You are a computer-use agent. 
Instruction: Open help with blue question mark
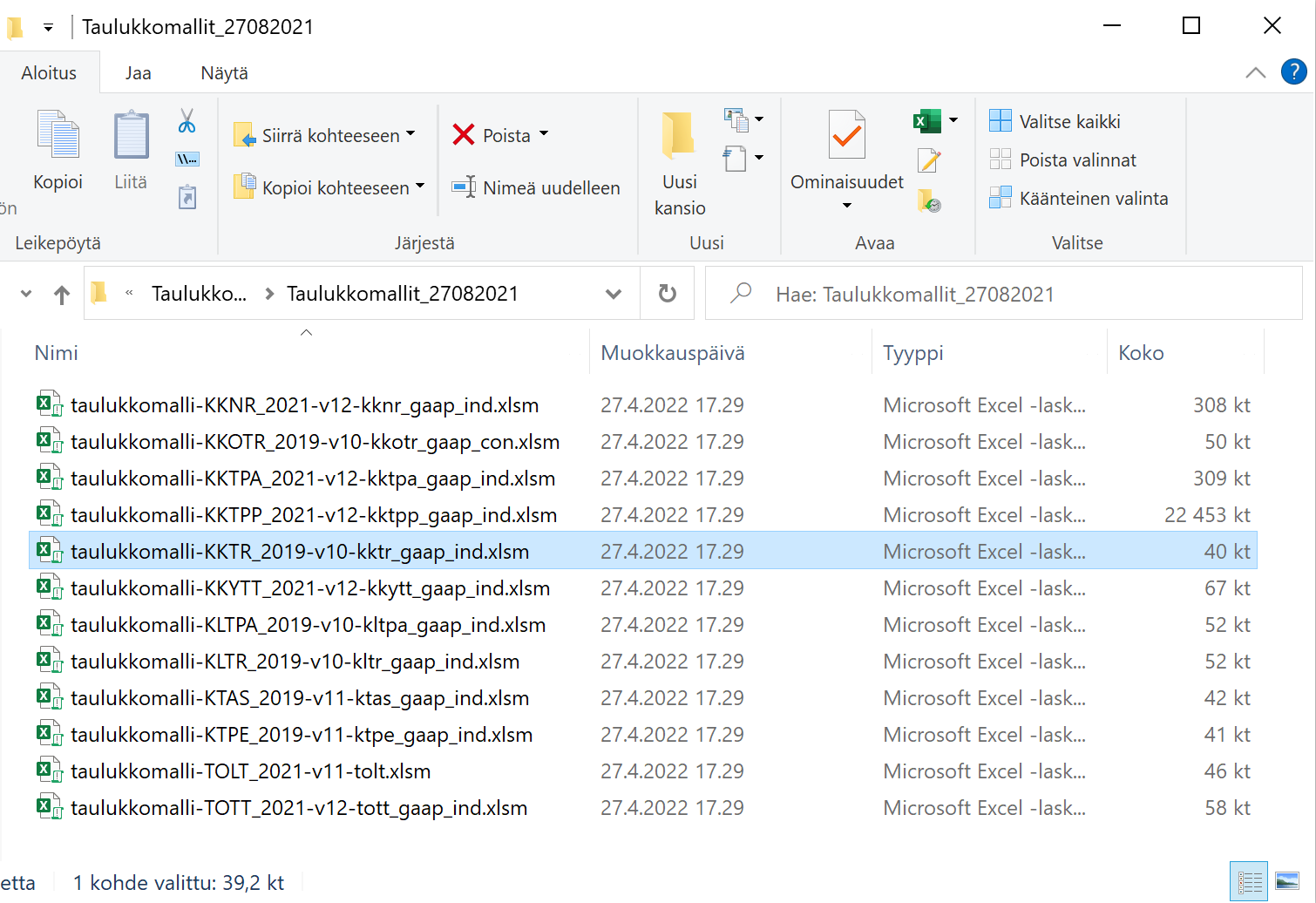(x=1293, y=72)
